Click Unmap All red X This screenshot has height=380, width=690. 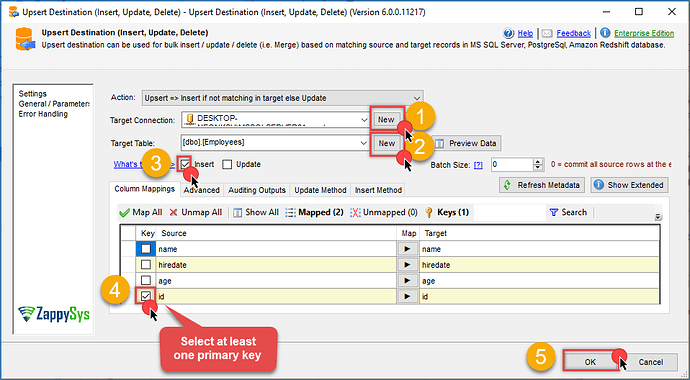click(173, 213)
